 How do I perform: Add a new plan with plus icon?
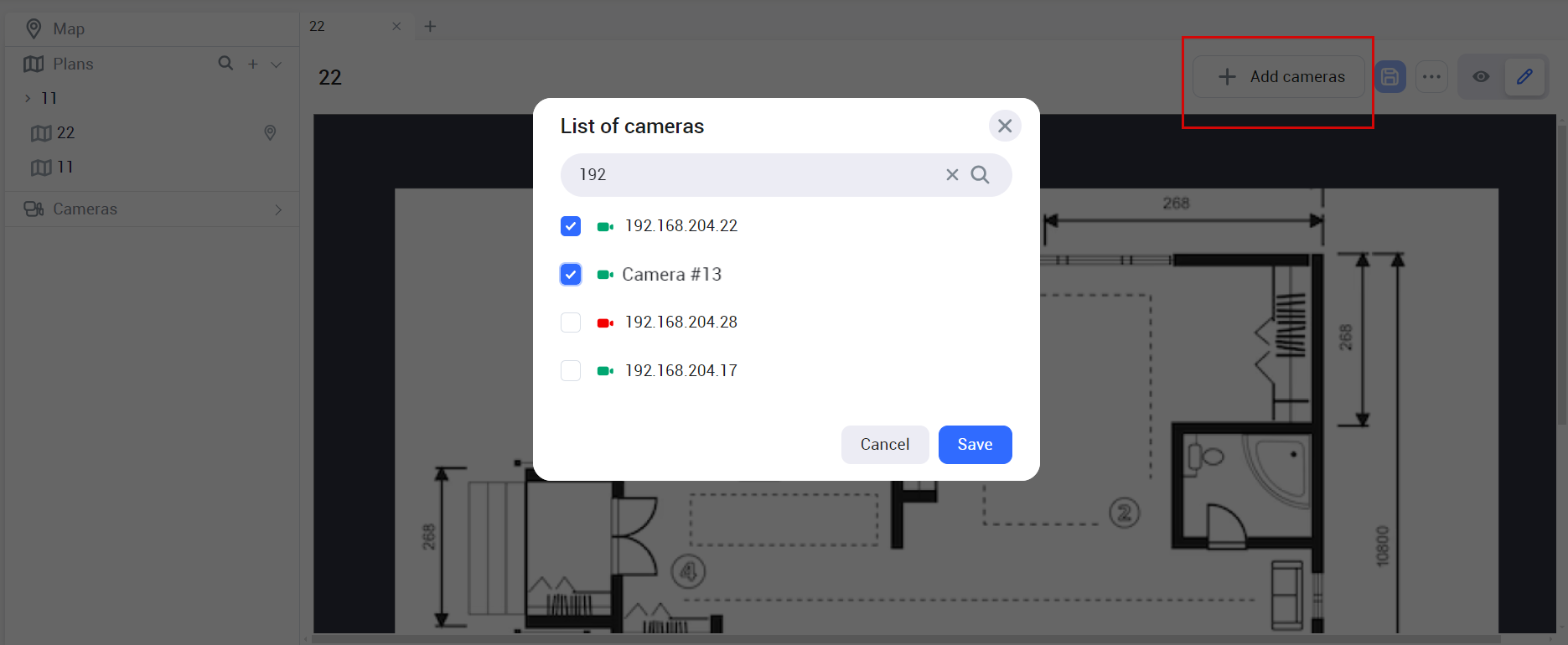(x=252, y=64)
